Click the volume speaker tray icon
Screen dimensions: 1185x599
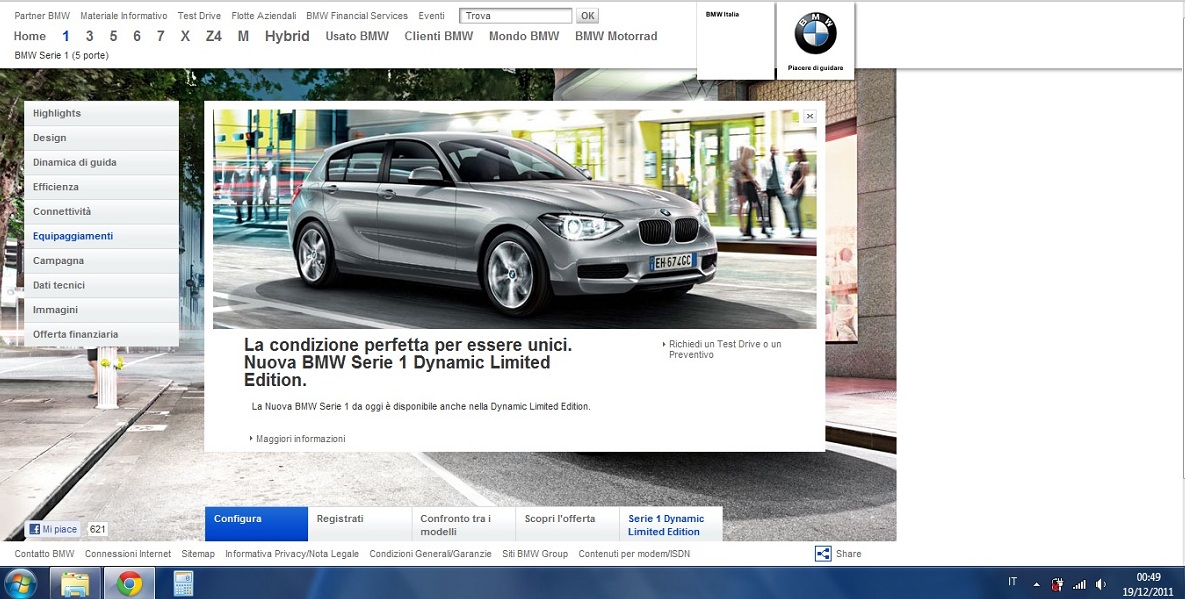1100,584
